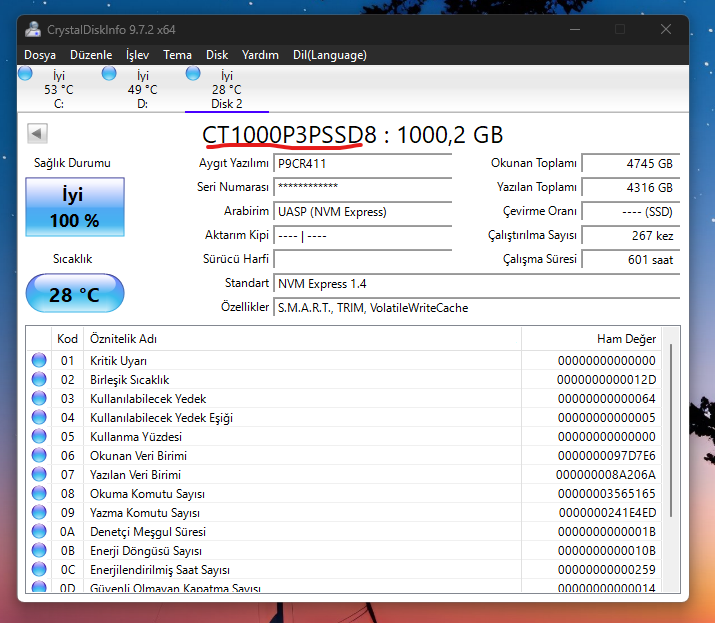Click raw value 000000008A206A
Screen dimensions: 715x623
[606, 475]
